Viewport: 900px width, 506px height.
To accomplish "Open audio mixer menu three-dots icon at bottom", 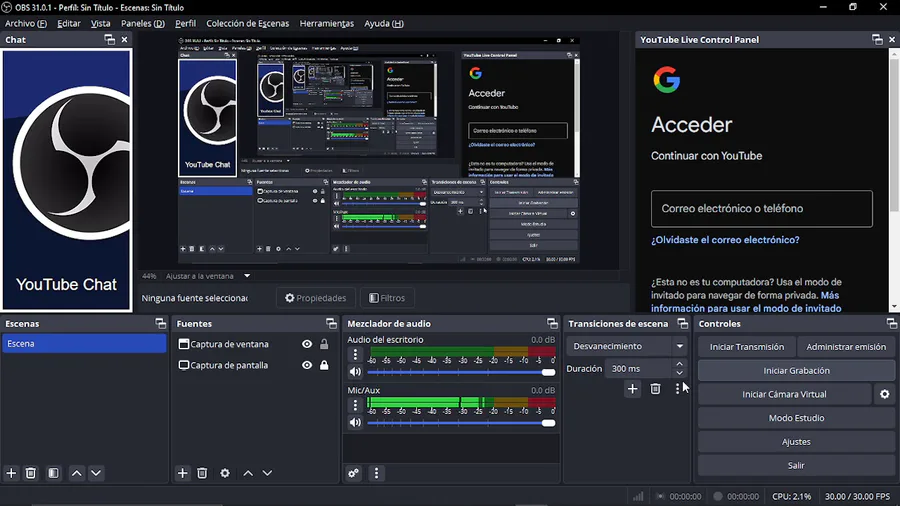I will coord(377,473).
